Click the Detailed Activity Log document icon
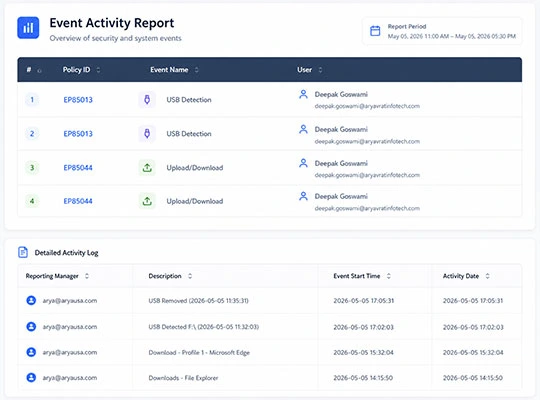 point(23,252)
